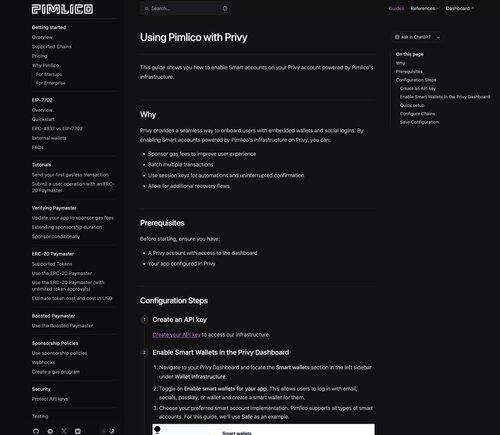Open the X (Twitter) icon in sidebar footer
The width and height of the screenshot is (500, 435).
tap(64, 431)
